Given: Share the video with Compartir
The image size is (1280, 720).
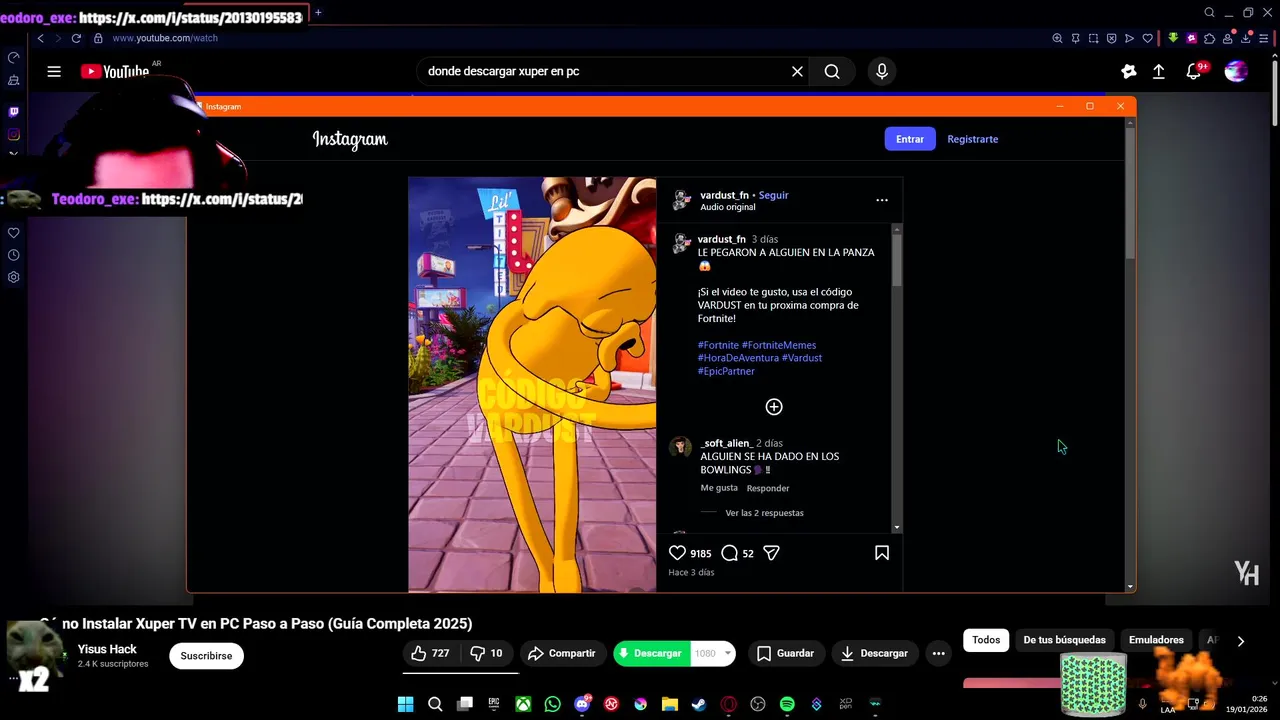Looking at the screenshot, I should point(562,653).
